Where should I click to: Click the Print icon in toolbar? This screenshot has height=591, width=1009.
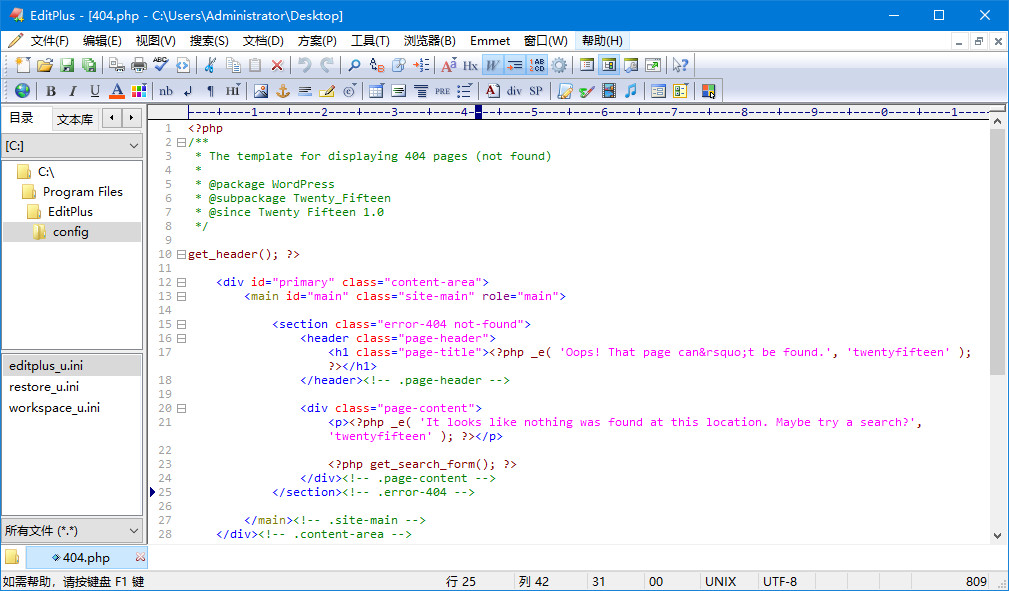coord(139,65)
